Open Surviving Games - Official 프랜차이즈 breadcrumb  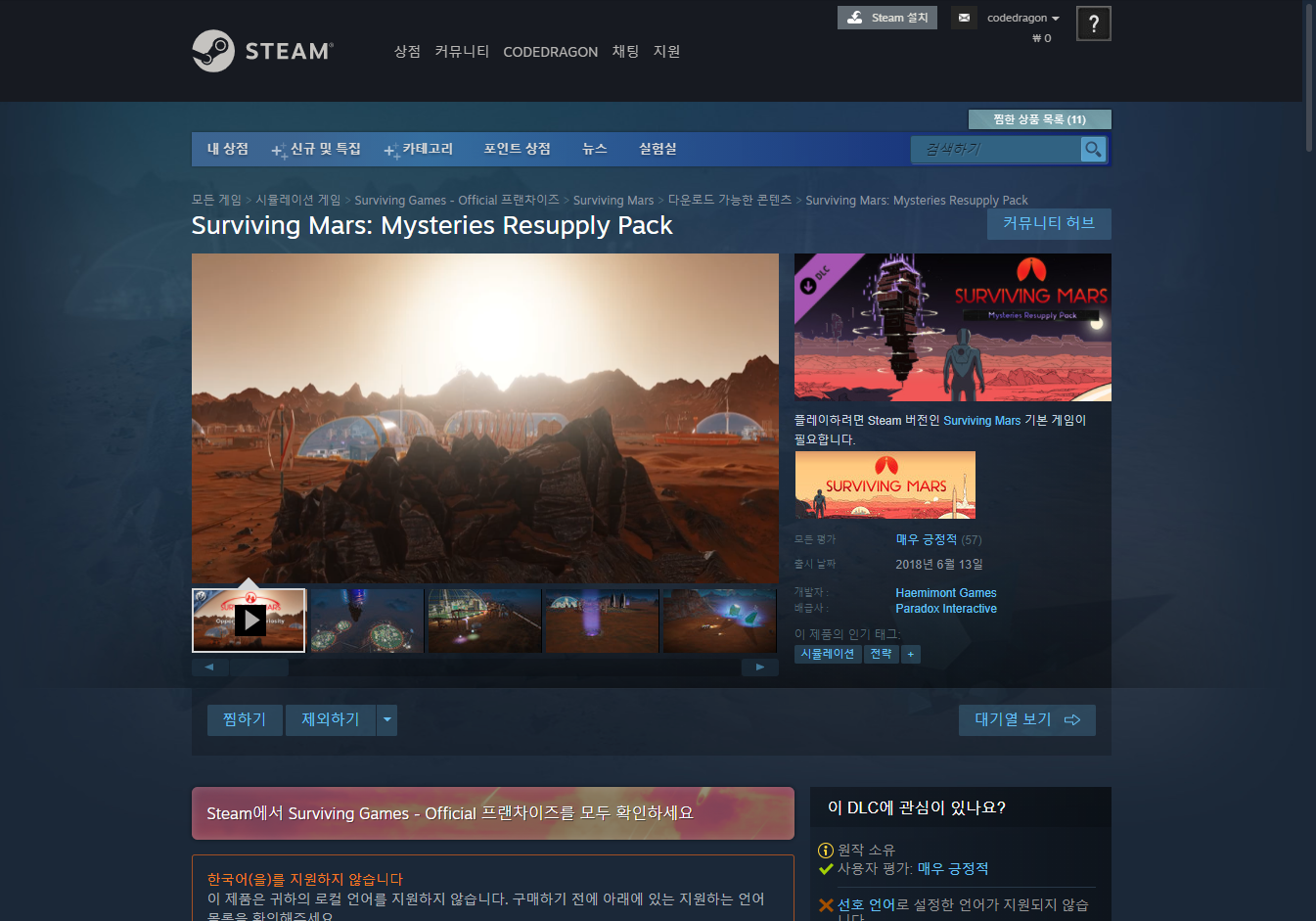point(457,200)
